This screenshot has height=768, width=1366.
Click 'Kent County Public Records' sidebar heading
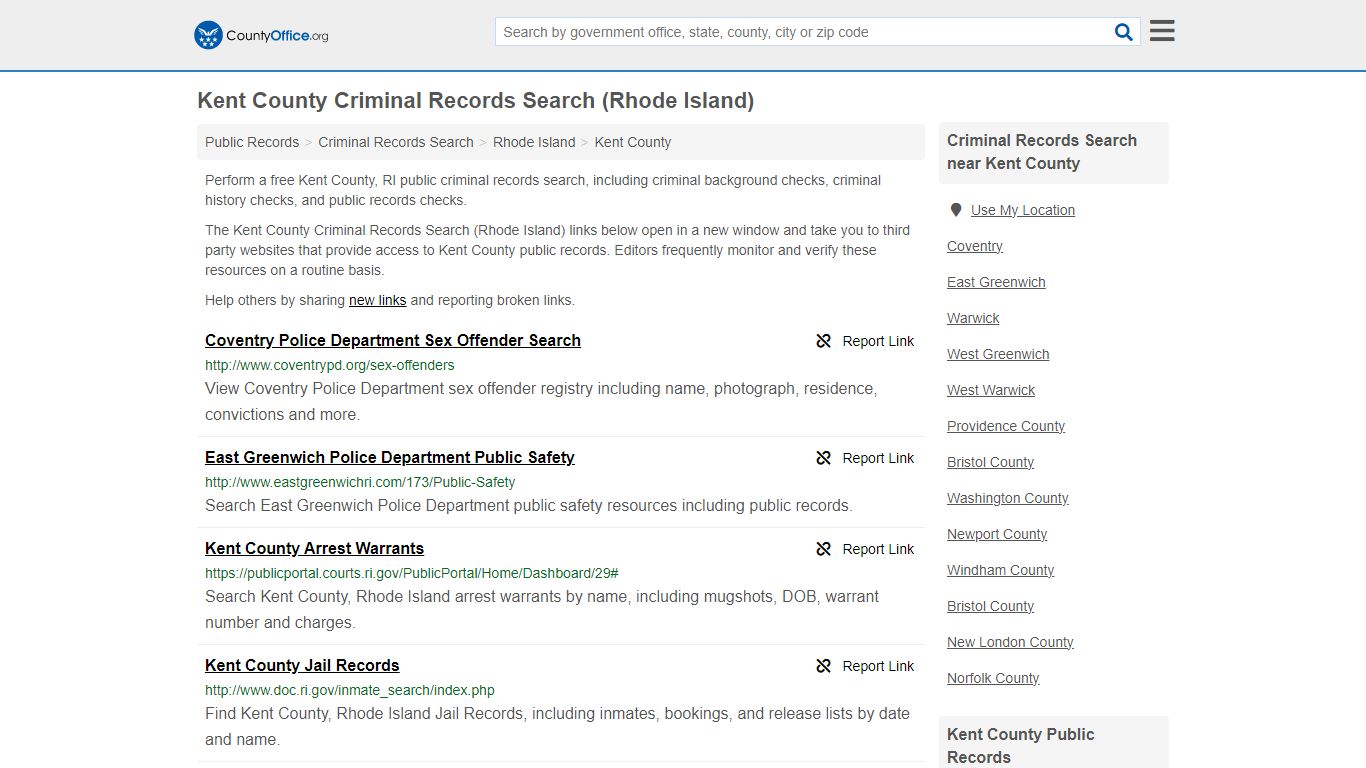click(x=1021, y=745)
